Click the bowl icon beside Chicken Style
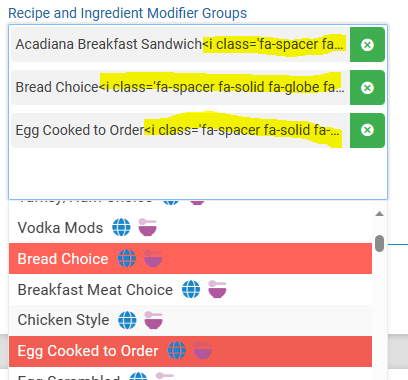Image resolution: width=408 pixels, height=380 pixels. [153, 320]
